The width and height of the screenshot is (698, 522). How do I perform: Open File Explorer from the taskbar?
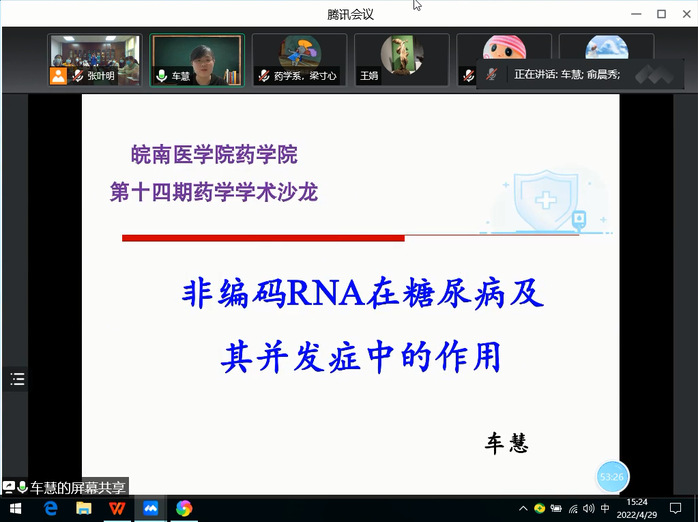point(84,509)
